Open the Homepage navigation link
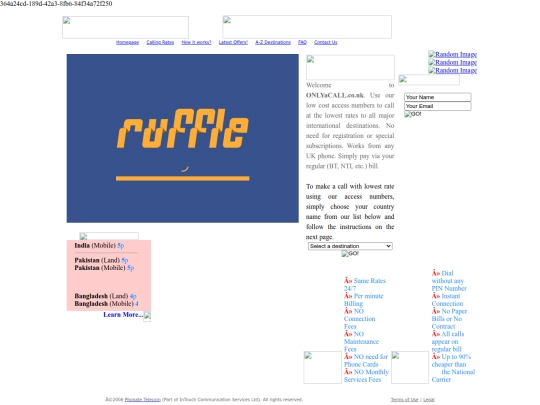This screenshot has height=405, width=540. tap(127, 42)
